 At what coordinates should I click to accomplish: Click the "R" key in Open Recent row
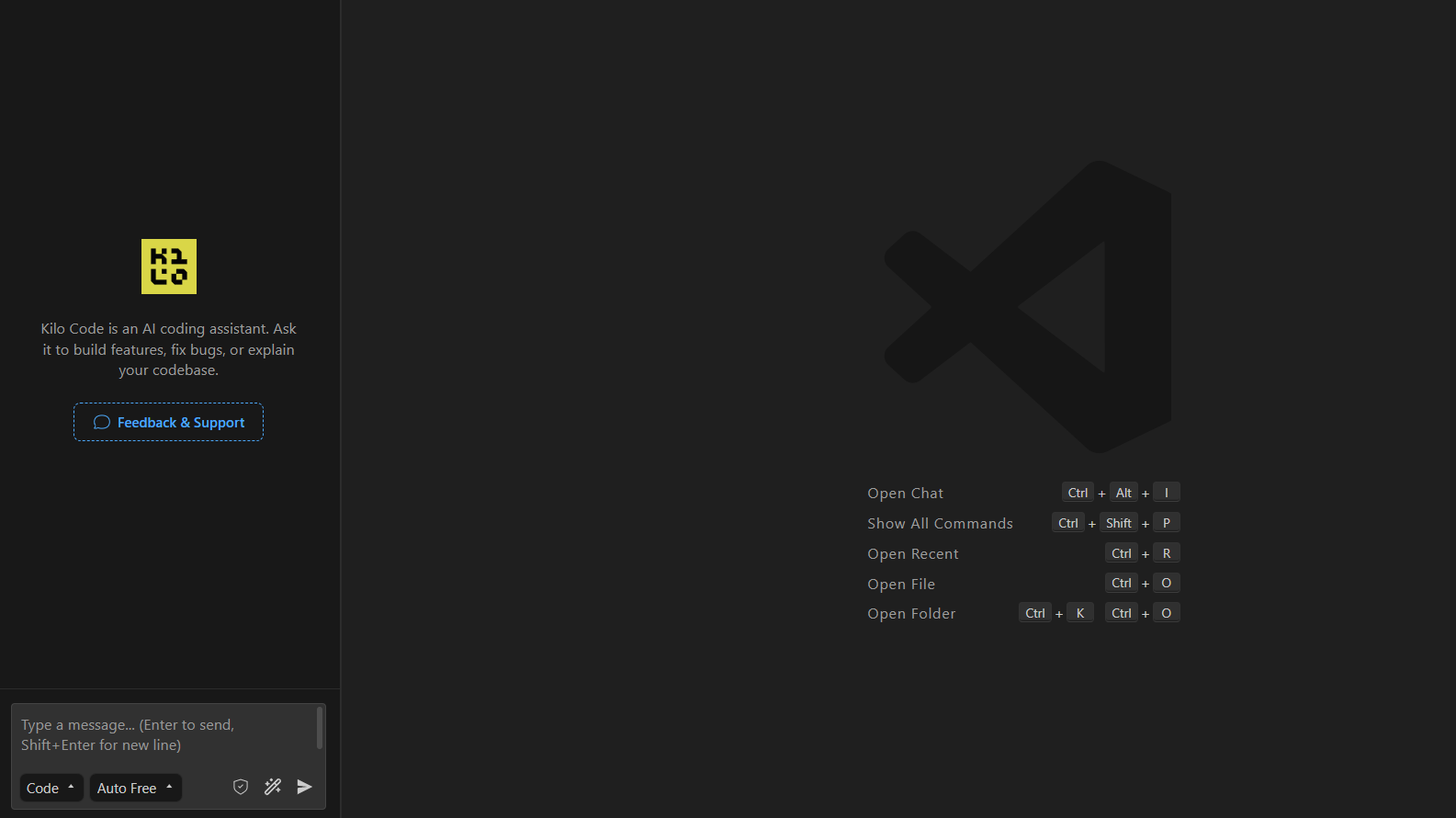click(x=1167, y=553)
